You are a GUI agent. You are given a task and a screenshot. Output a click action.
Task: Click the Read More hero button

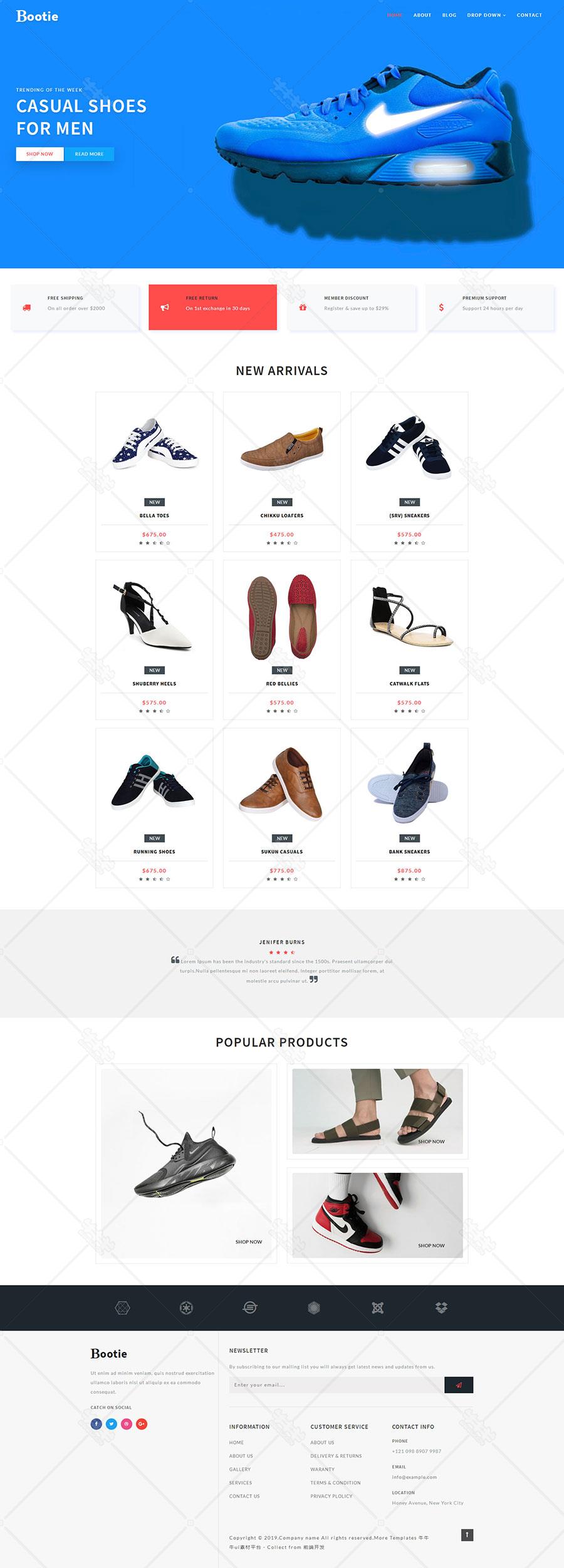point(90,154)
